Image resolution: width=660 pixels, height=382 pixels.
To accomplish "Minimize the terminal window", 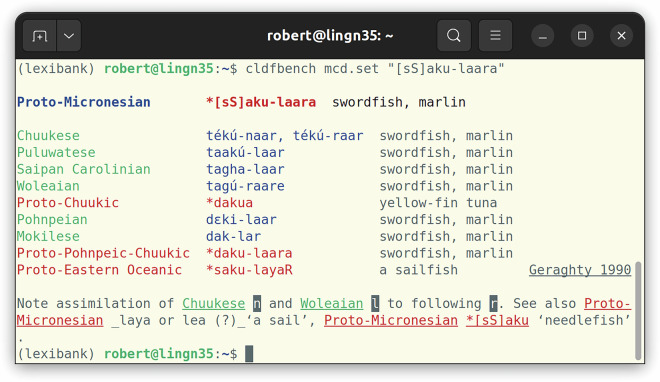I will 543,36.
